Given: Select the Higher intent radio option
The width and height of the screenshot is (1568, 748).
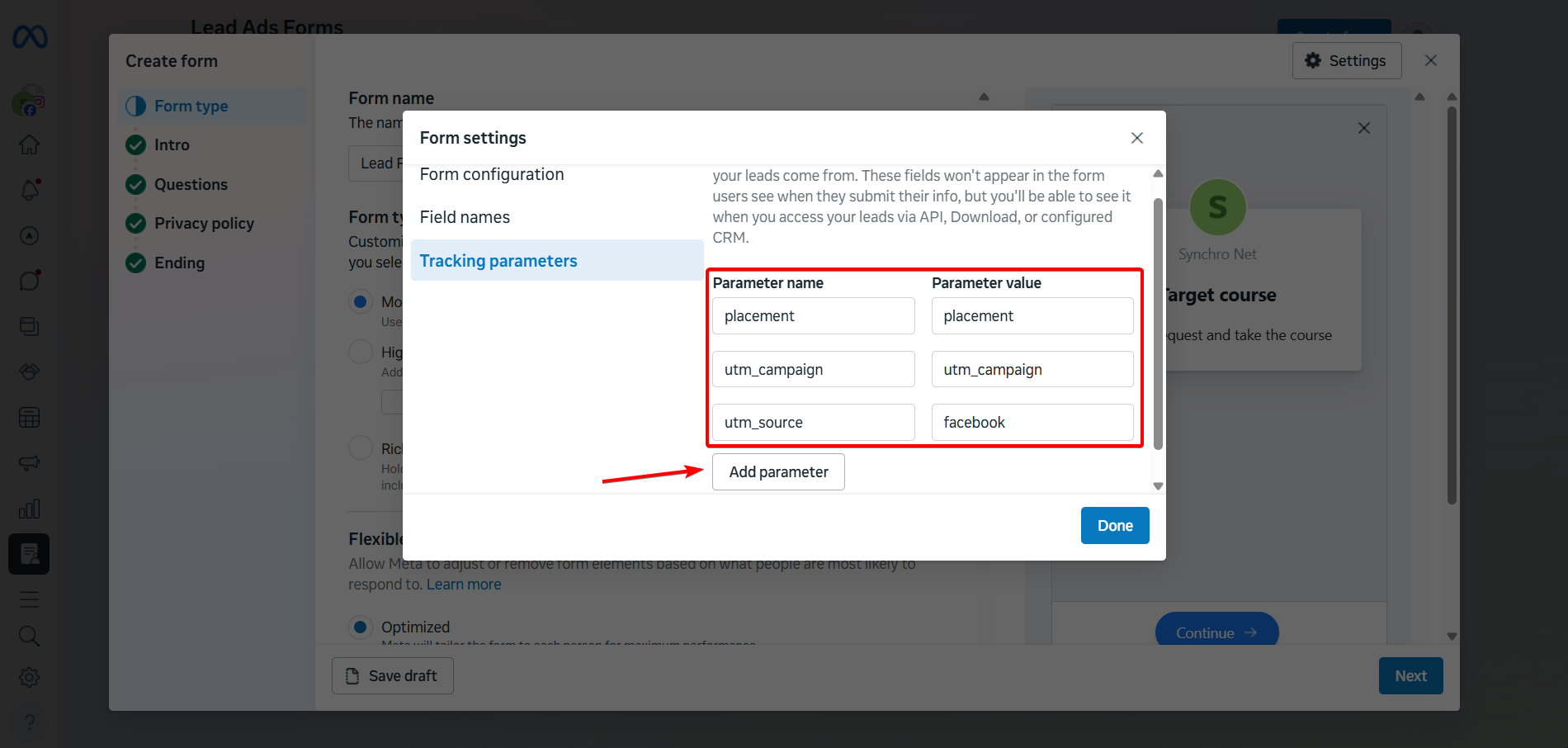Looking at the screenshot, I should (x=361, y=353).
